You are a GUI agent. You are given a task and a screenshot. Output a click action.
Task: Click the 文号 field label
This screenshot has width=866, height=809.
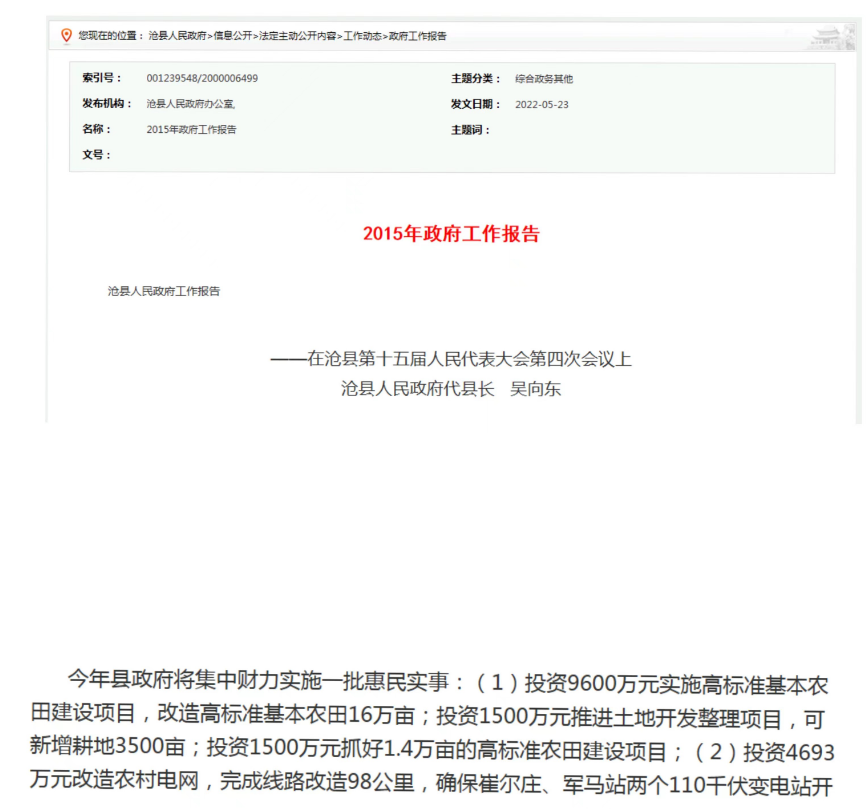[x=96, y=155]
